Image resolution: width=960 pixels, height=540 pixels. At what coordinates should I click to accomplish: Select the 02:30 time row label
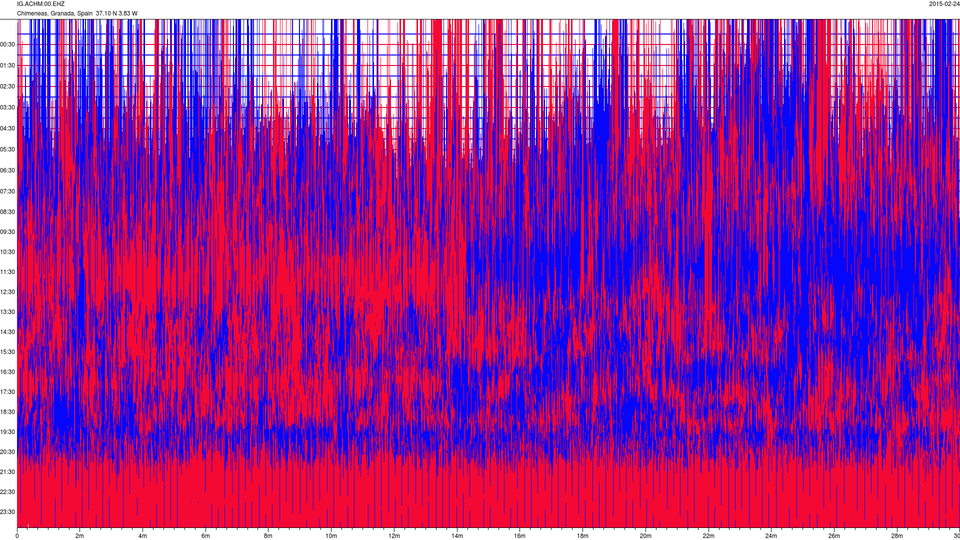pos(7,86)
